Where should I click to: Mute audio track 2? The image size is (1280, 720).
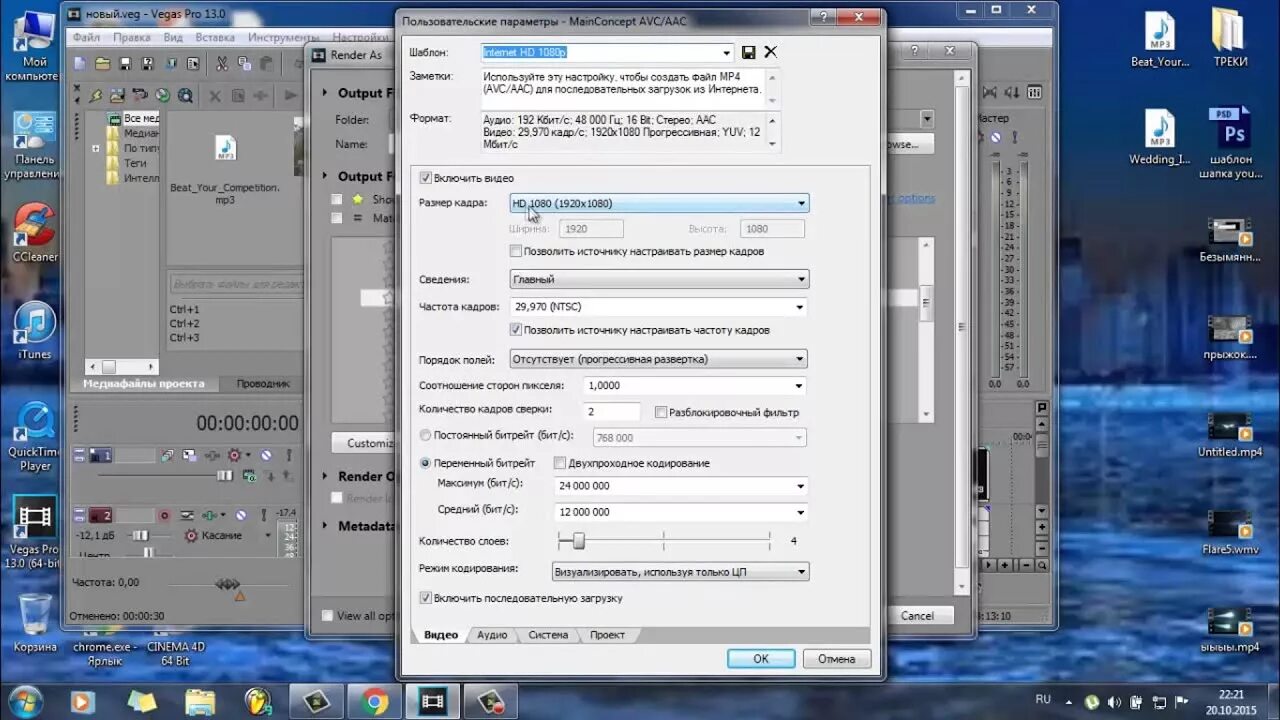pyautogui.click(x=240, y=515)
